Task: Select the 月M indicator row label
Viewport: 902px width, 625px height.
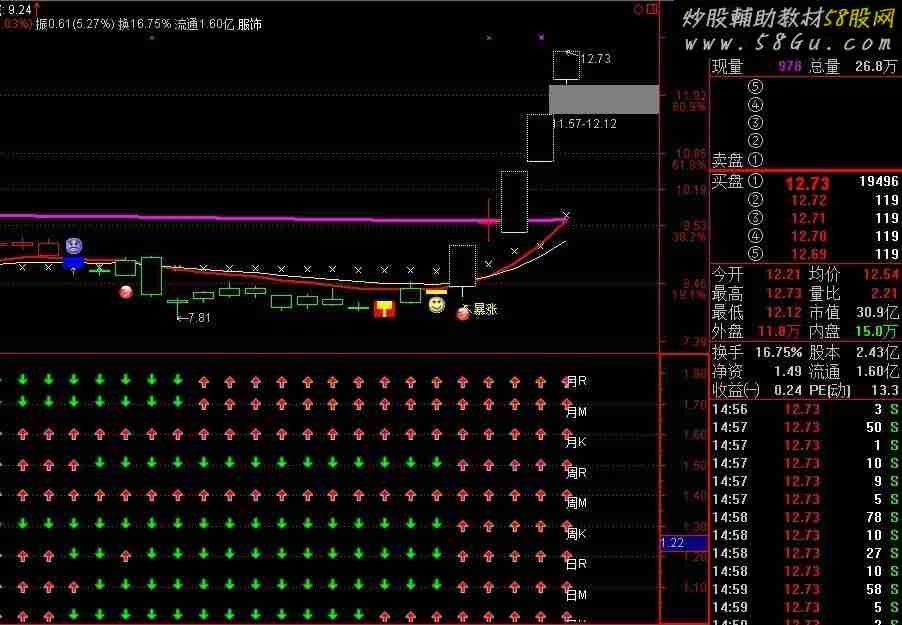Action: (x=576, y=411)
